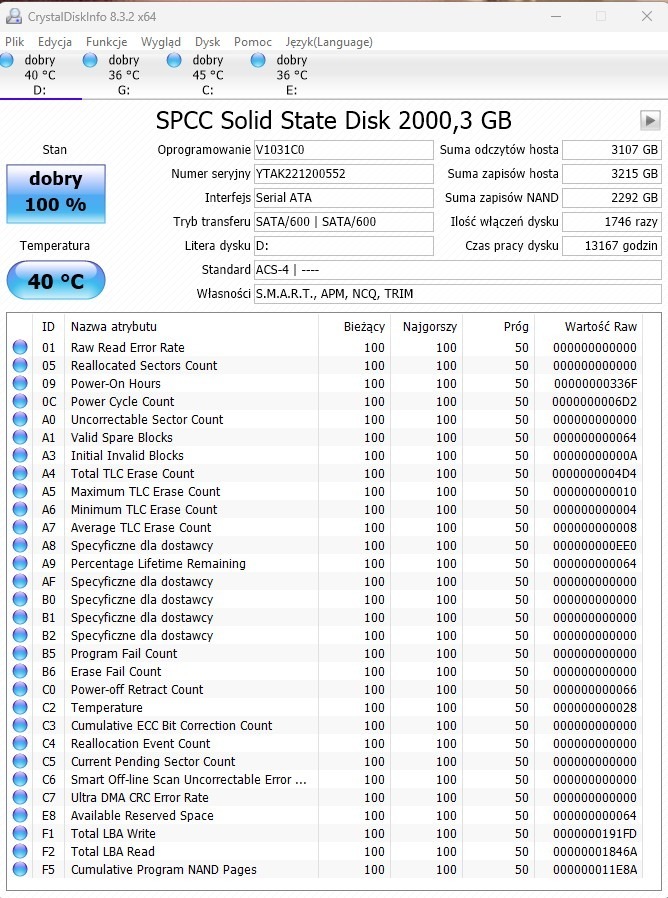Open the Funkcje menu

pos(107,42)
